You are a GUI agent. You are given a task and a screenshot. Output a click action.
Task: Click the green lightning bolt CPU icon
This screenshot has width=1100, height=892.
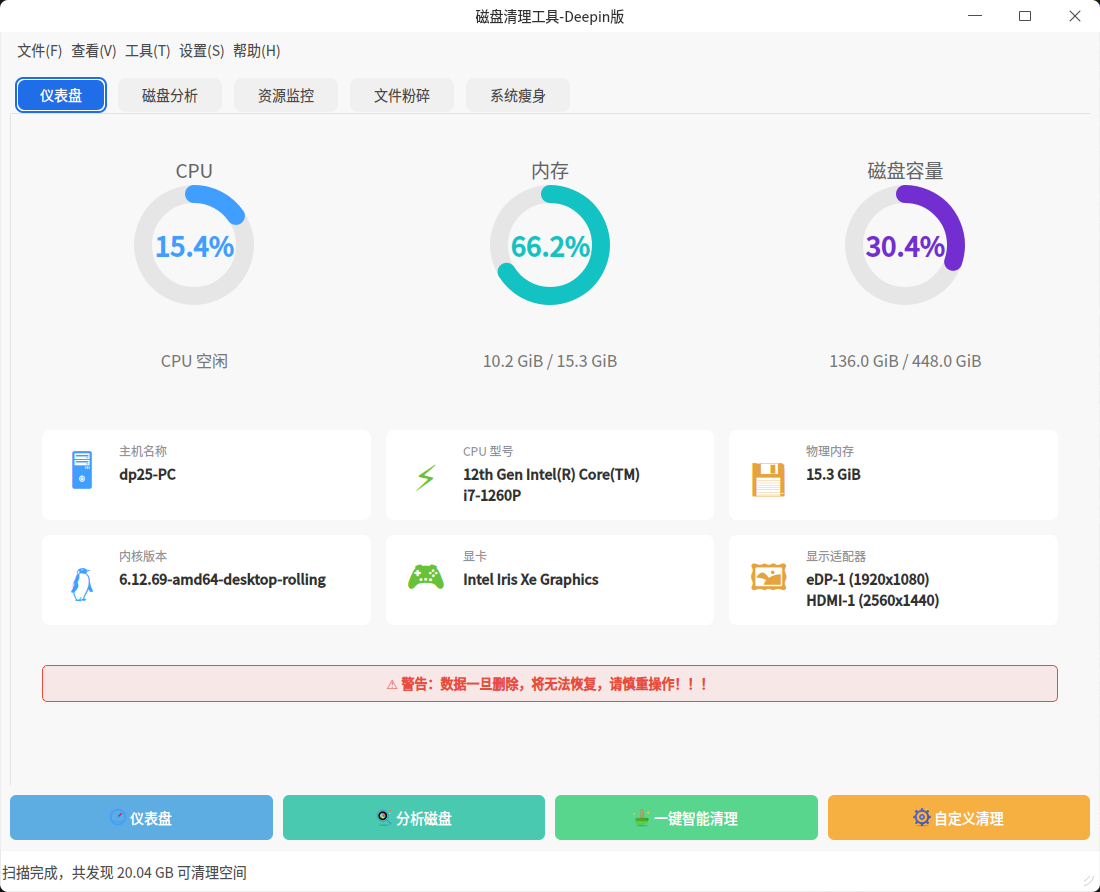click(425, 478)
